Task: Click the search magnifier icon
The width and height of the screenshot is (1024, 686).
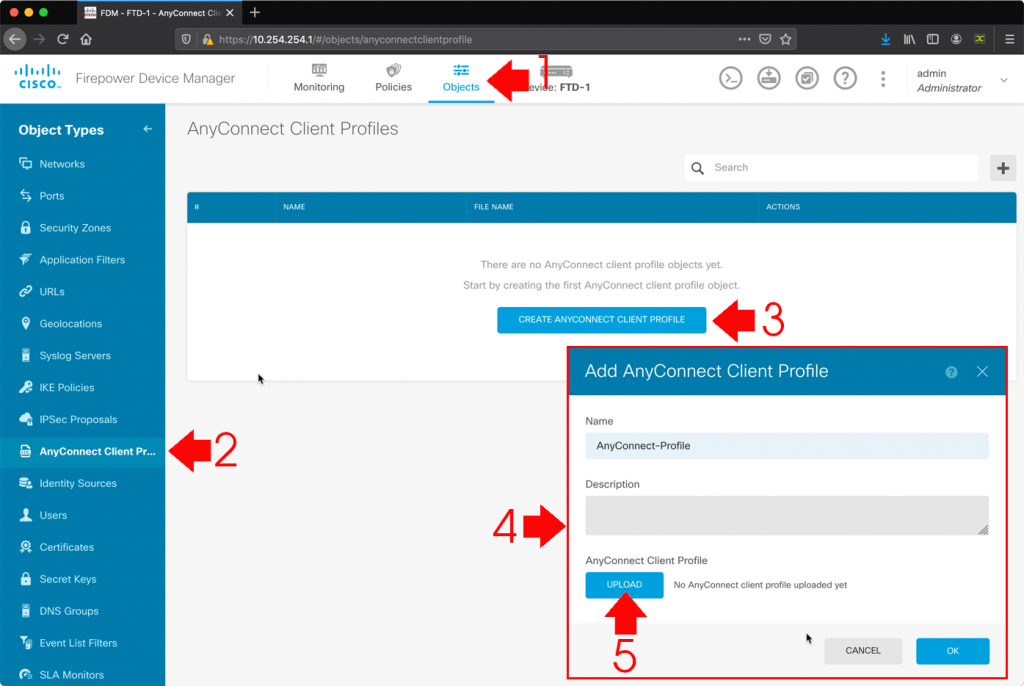Action: click(x=697, y=169)
